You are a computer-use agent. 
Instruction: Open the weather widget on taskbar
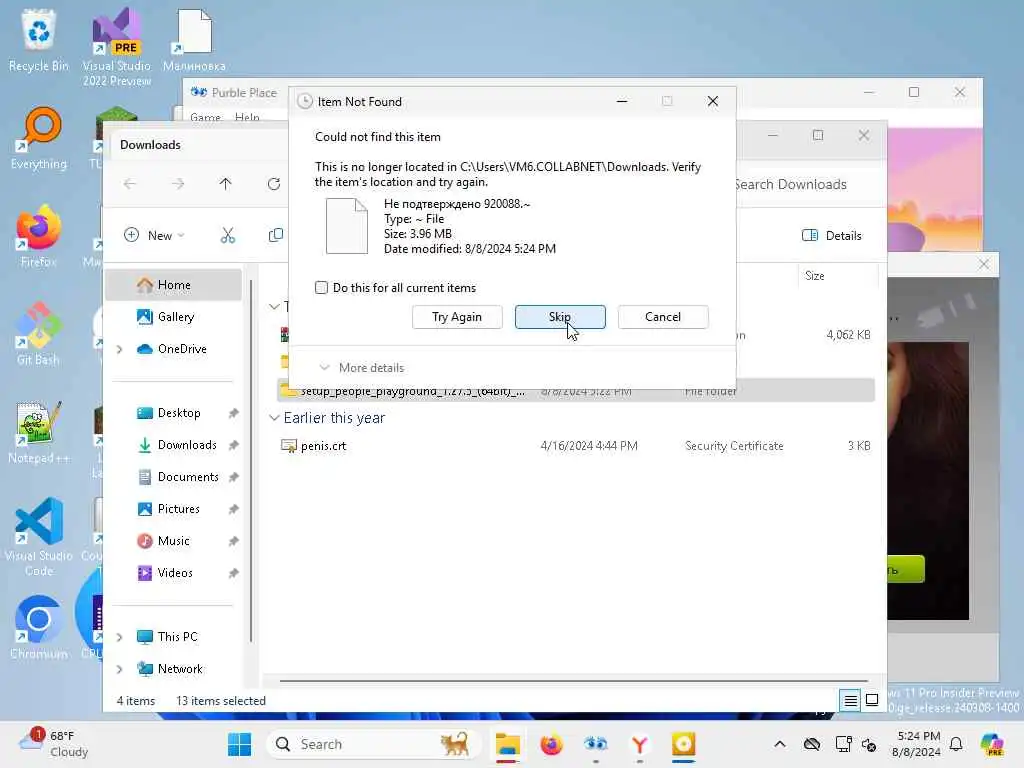coord(54,744)
